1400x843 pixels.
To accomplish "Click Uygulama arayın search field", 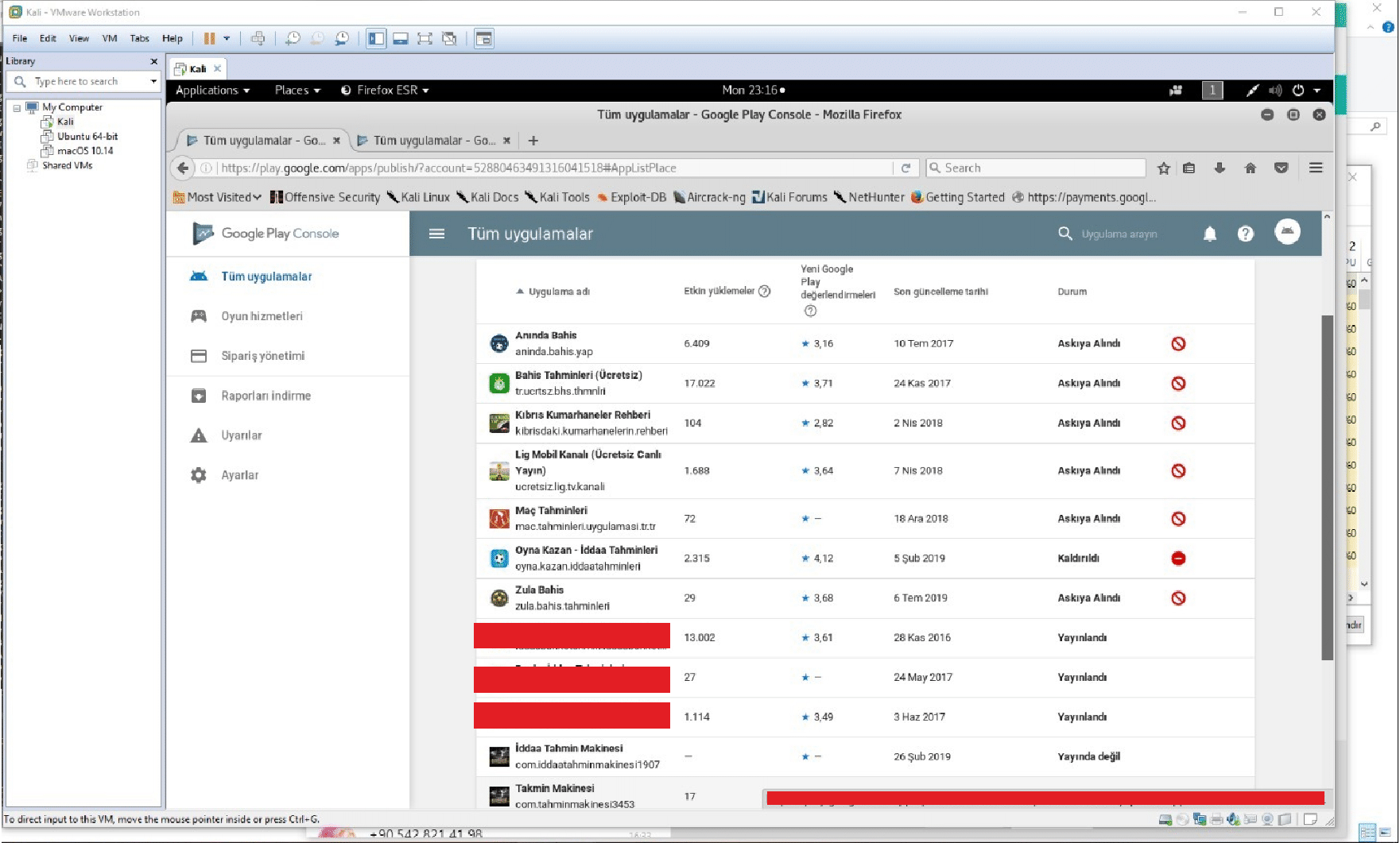I will point(1119,234).
